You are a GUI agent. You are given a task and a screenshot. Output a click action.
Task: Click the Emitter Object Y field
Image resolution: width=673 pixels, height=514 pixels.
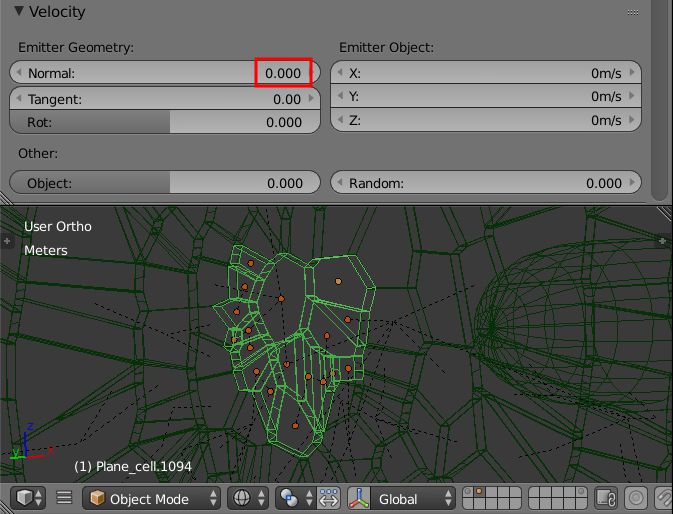[x=485, y=96]
